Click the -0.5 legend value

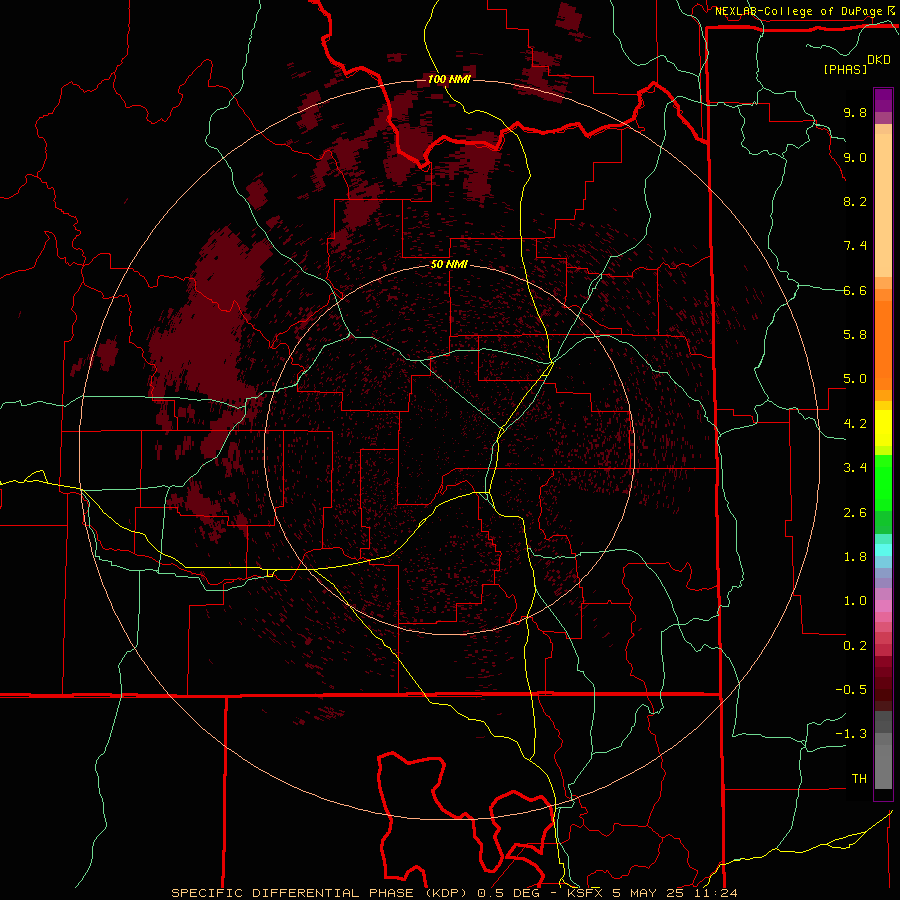(851, 690)
